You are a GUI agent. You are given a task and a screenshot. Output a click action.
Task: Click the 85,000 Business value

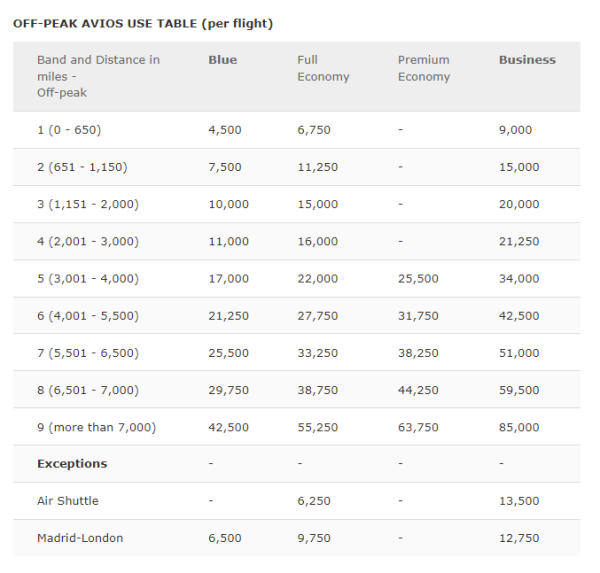click(x=518, y=427)
